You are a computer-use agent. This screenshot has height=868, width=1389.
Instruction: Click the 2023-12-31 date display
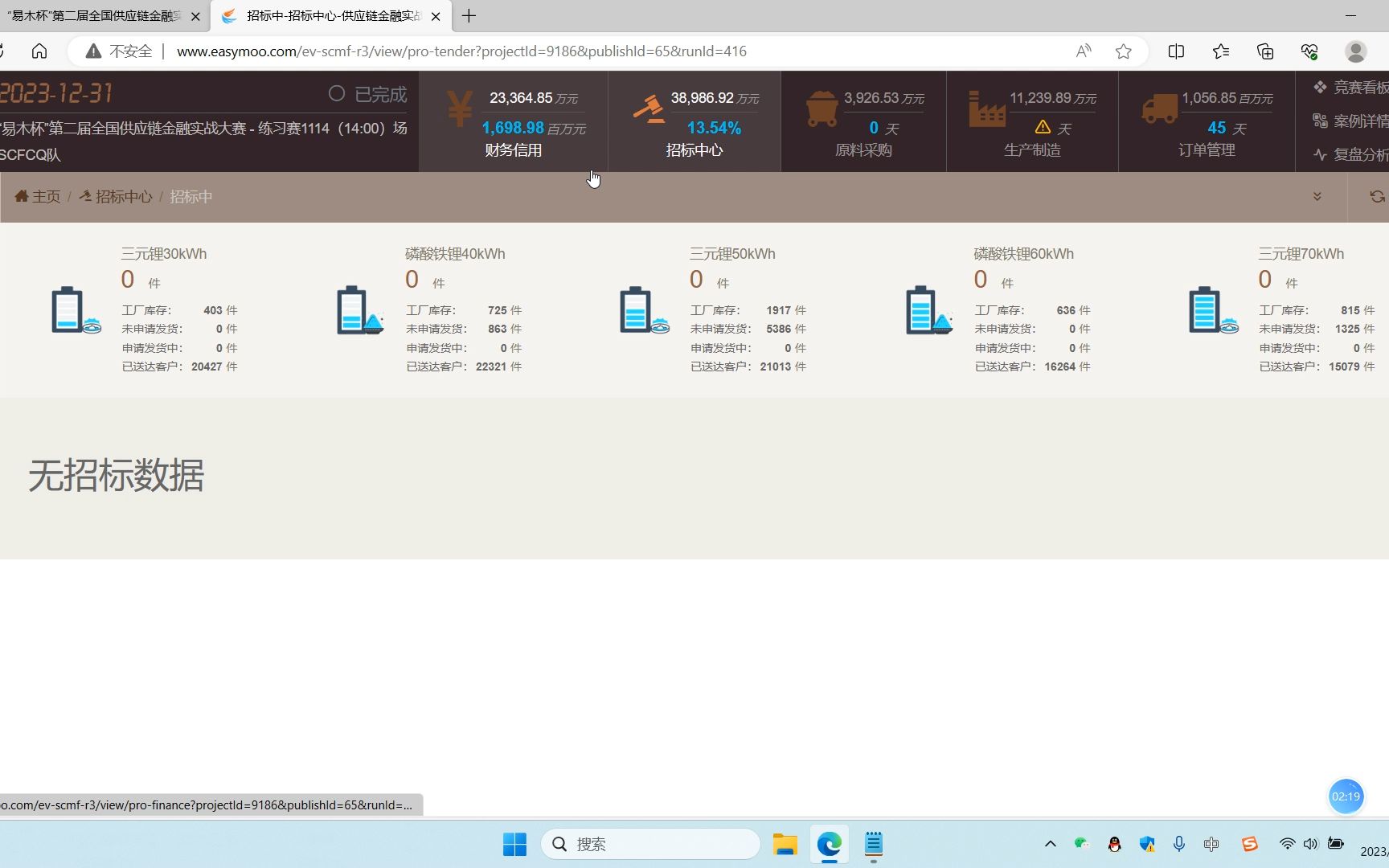56,93
